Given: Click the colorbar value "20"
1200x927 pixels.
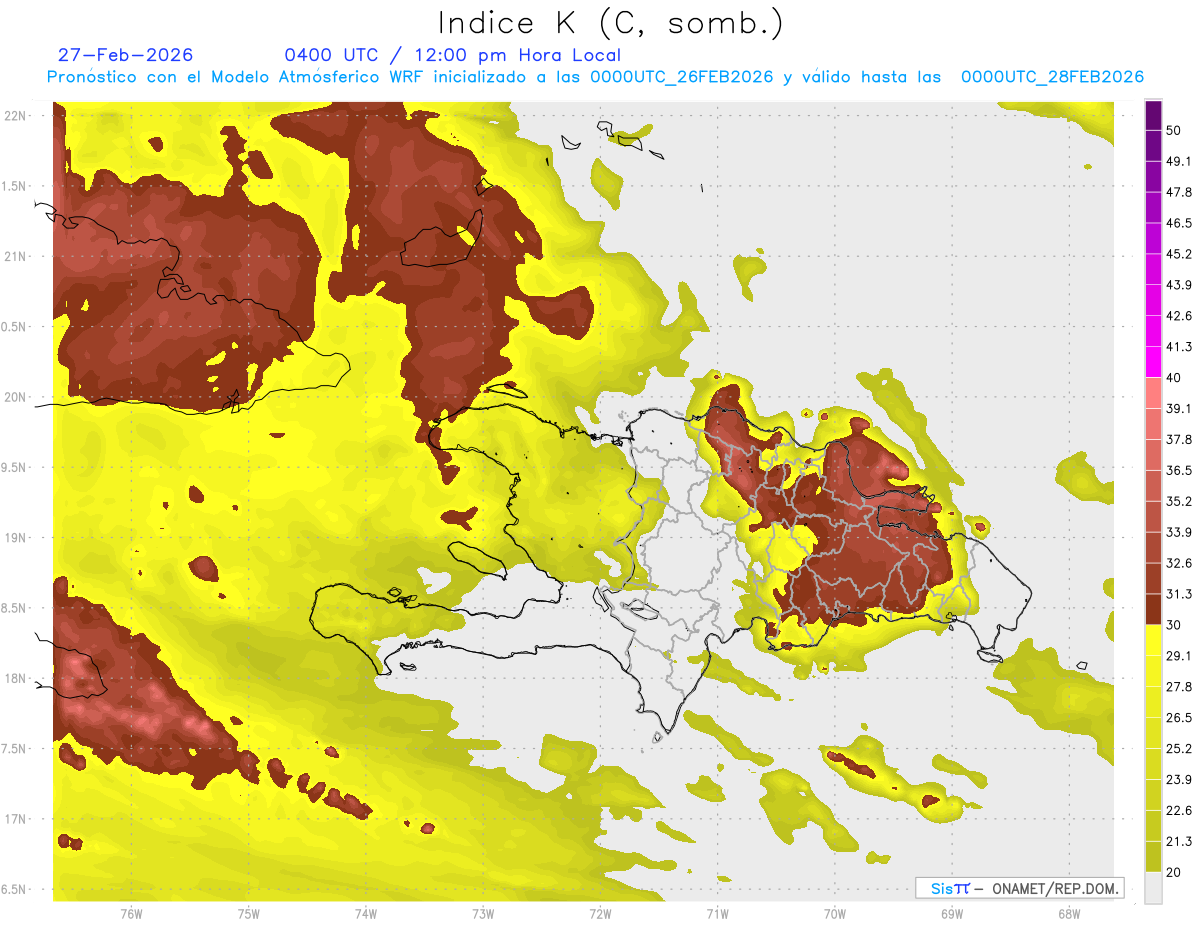Looking at the screenshot, I should coord(1174,872).
